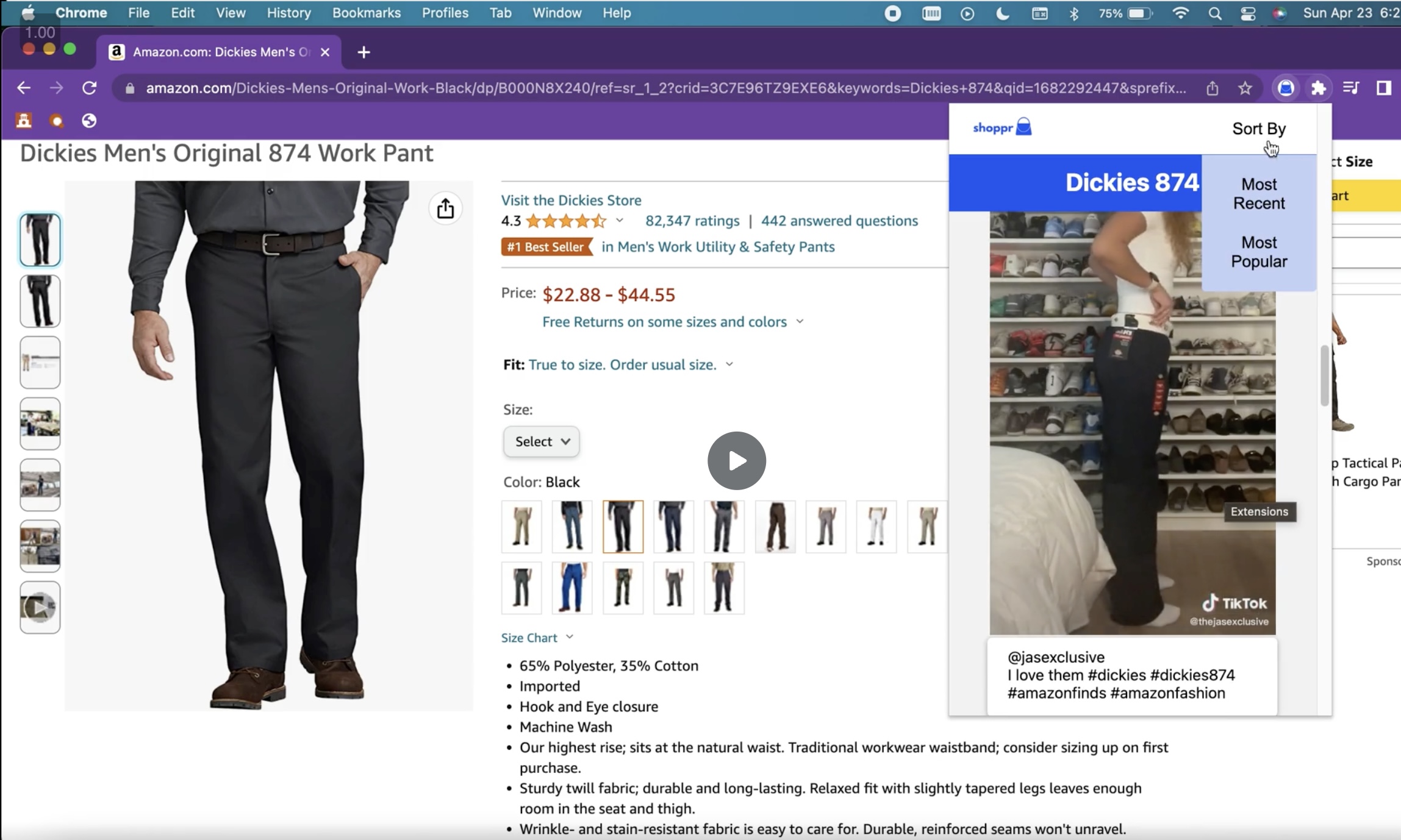1401x840 pixels.
Task: Open the Sort By dropdown in Shoppr
Action: point(1258,129)
